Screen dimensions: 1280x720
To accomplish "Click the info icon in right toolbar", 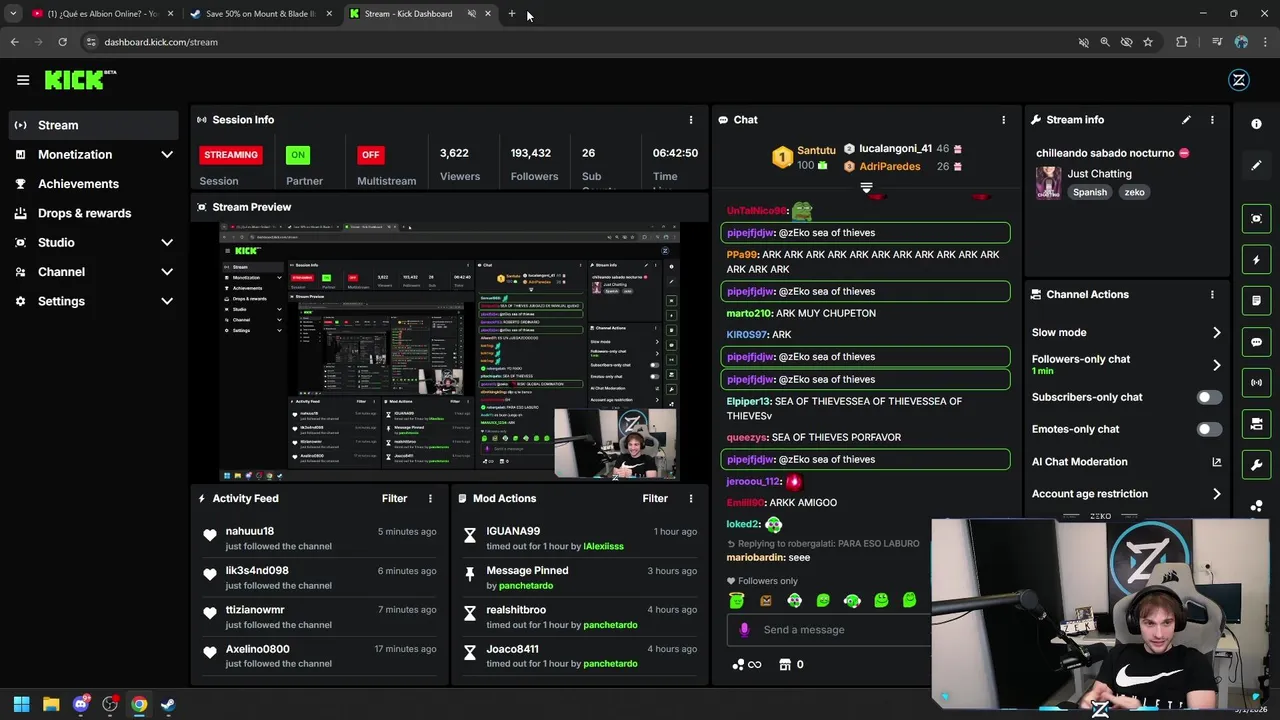I will (1256, 124).
